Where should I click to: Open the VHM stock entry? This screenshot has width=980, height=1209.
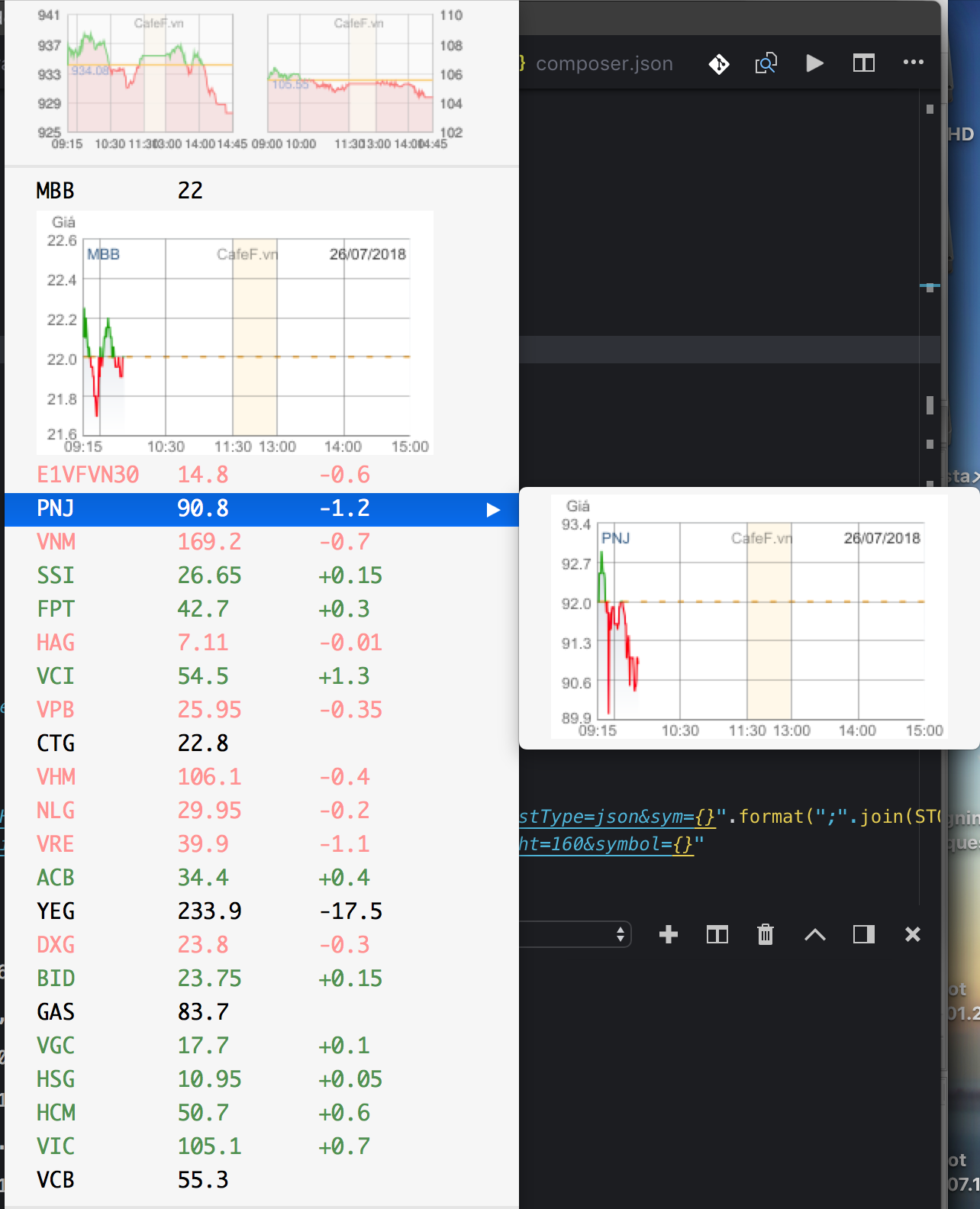click(x=262, y=778)
